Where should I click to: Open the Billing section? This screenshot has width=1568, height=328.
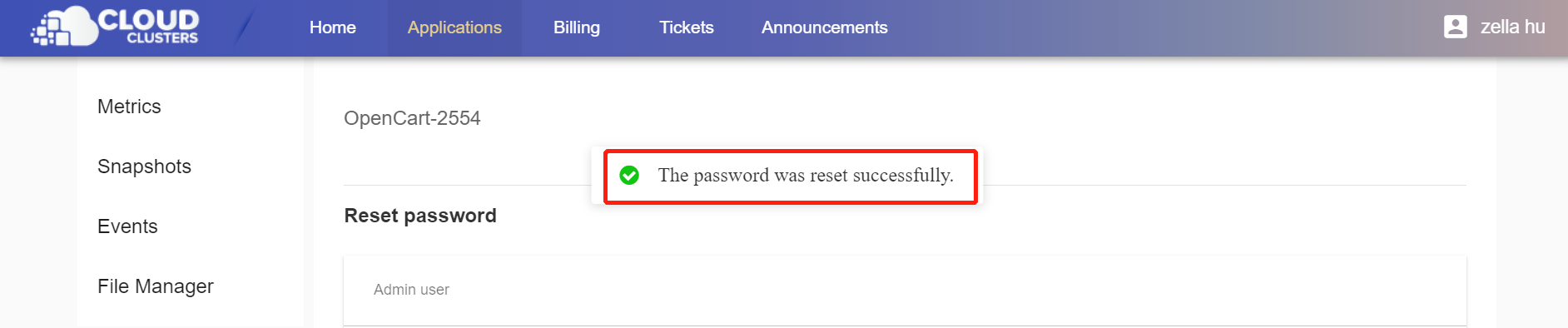[x=577, y=27]
